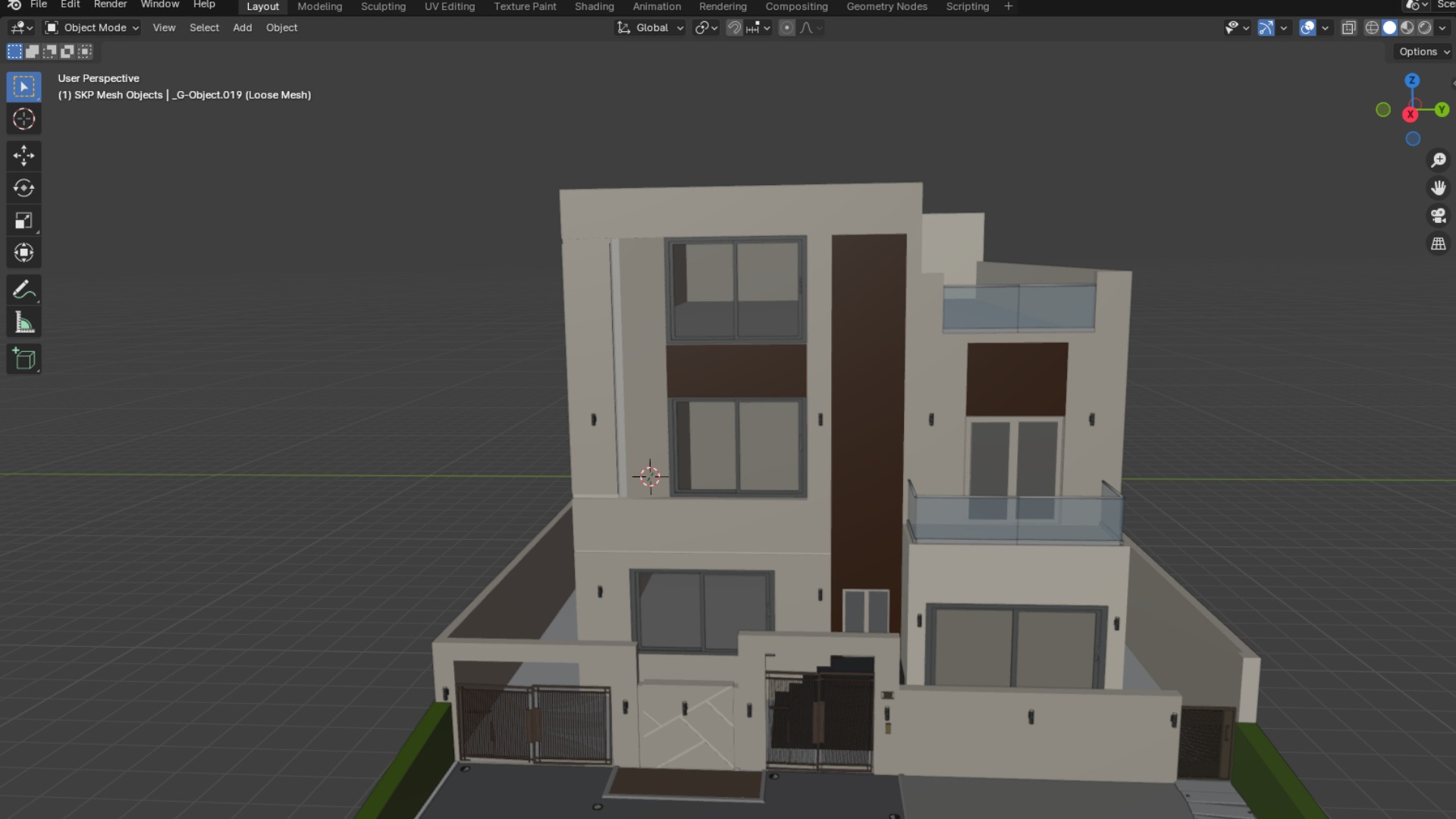Open the Render menu
This screenshot has height=819, width=1456.
(x=111, y=5)
